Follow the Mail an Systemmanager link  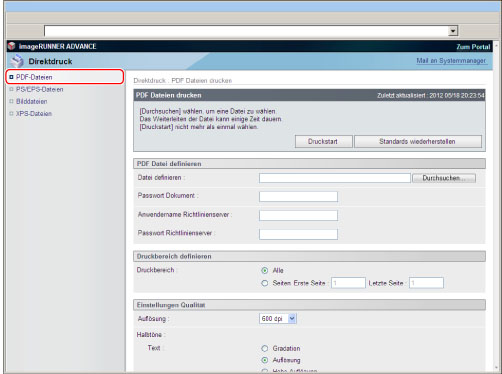[451, 61]
